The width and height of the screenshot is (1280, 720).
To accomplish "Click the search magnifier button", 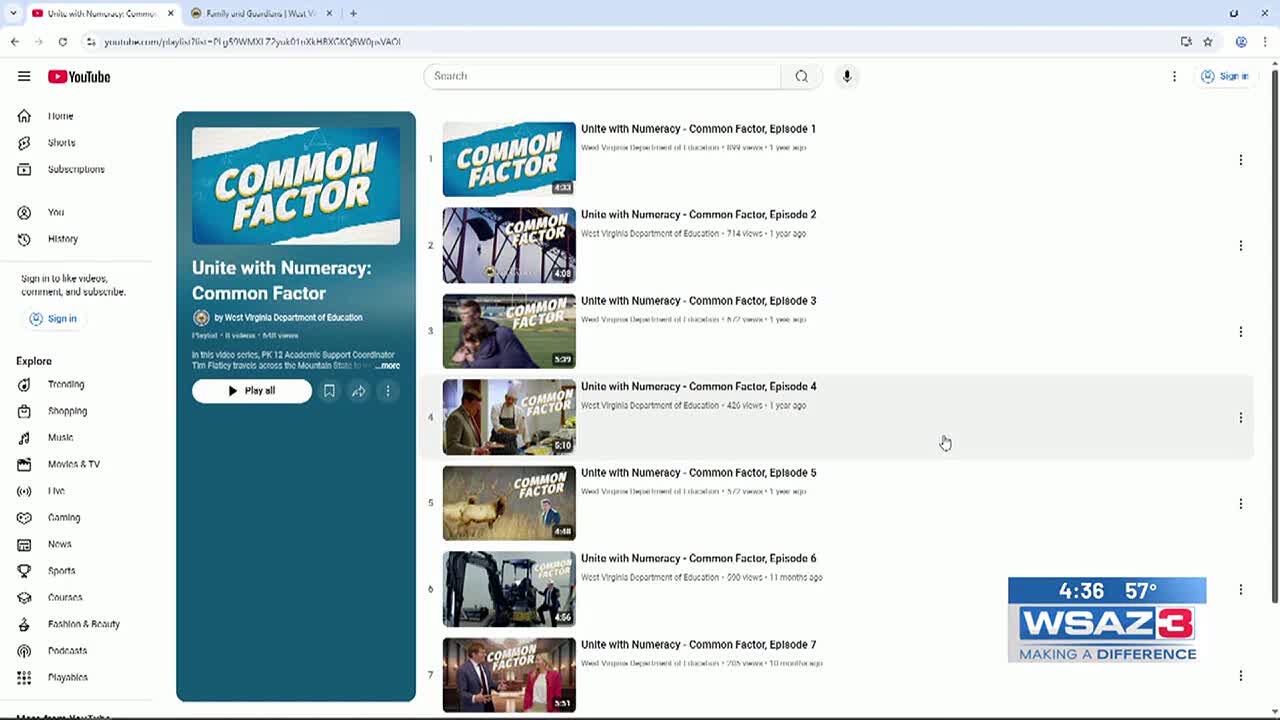I will (801, 76).
